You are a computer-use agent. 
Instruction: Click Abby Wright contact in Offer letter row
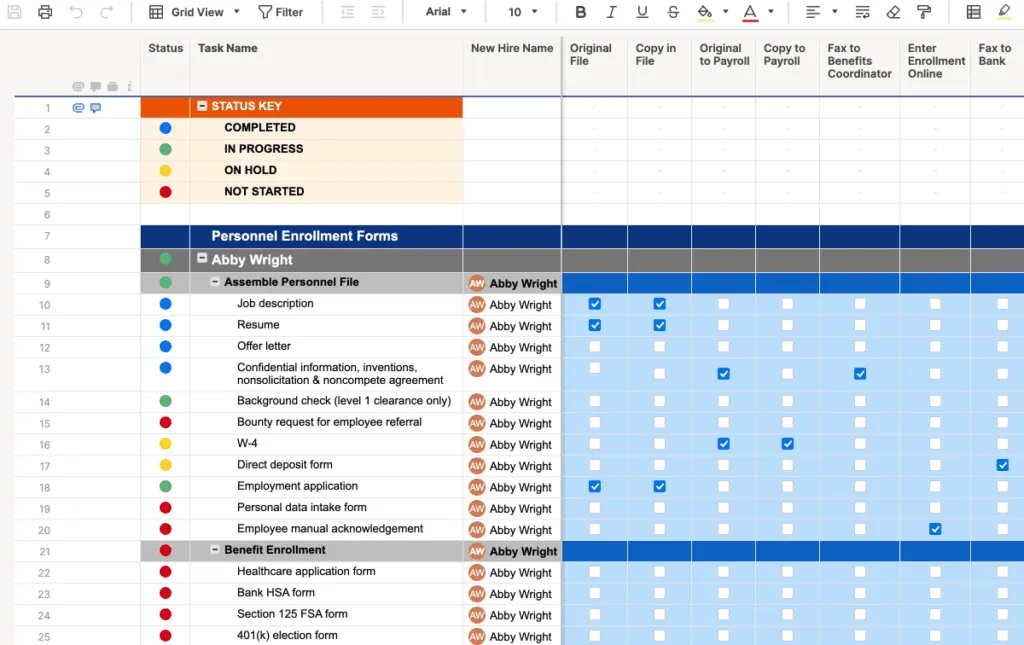(x=511, y=347)
